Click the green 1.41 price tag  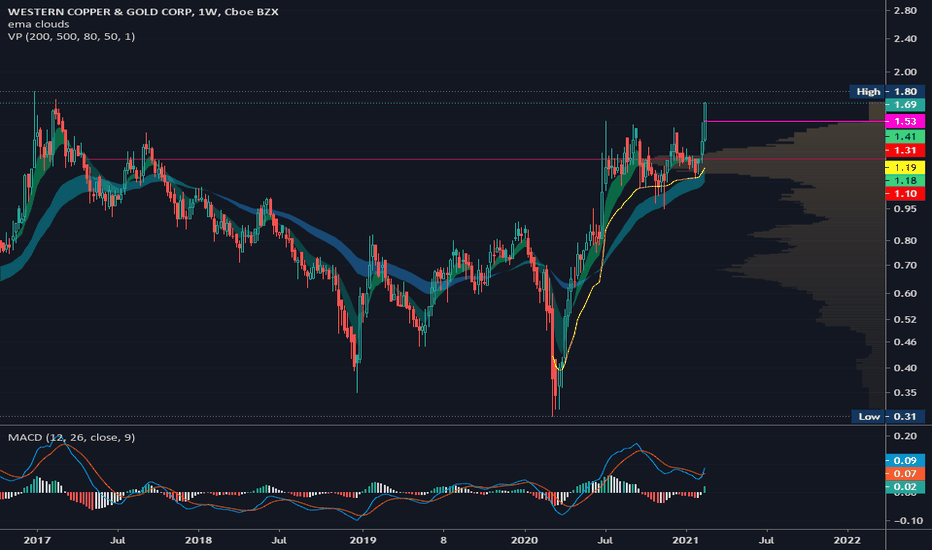(905, 137)
